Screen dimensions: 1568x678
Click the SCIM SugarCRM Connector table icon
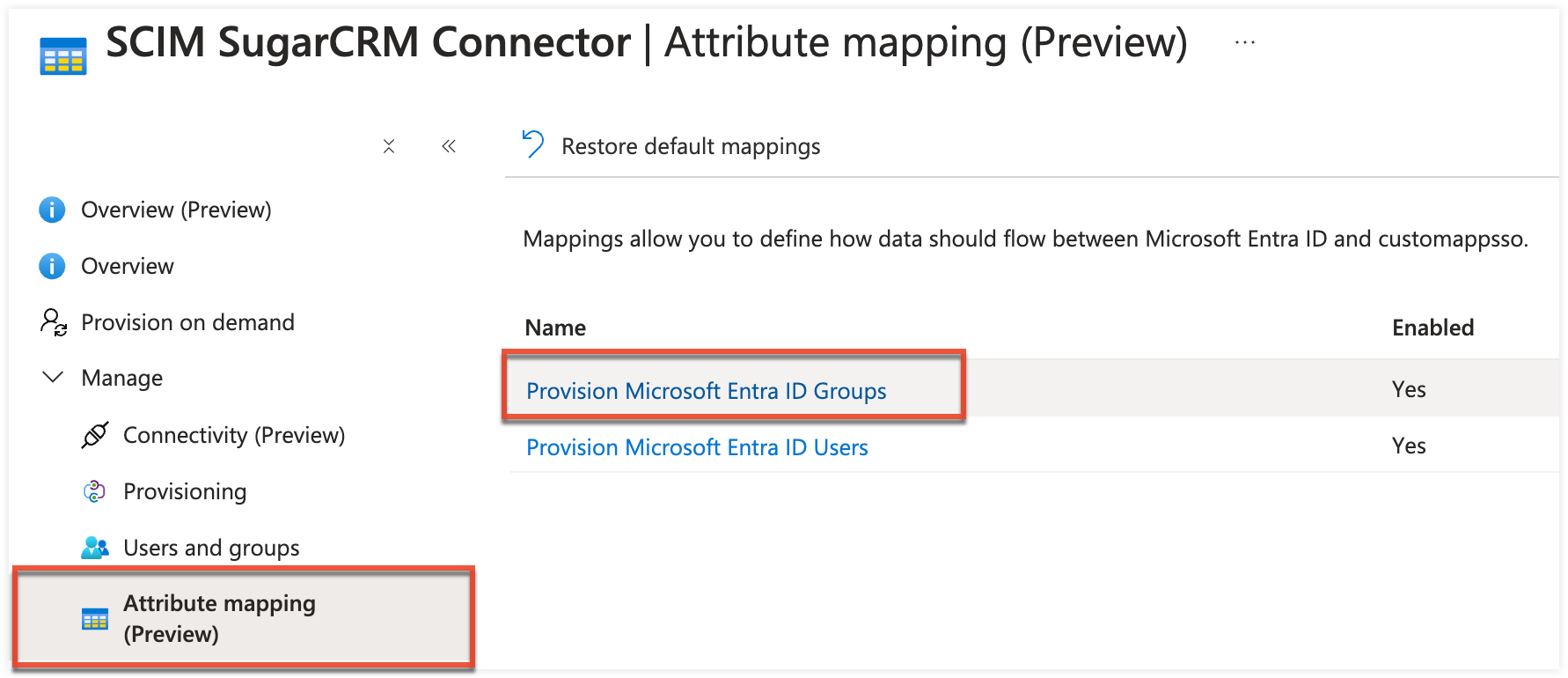coord(63,56)
